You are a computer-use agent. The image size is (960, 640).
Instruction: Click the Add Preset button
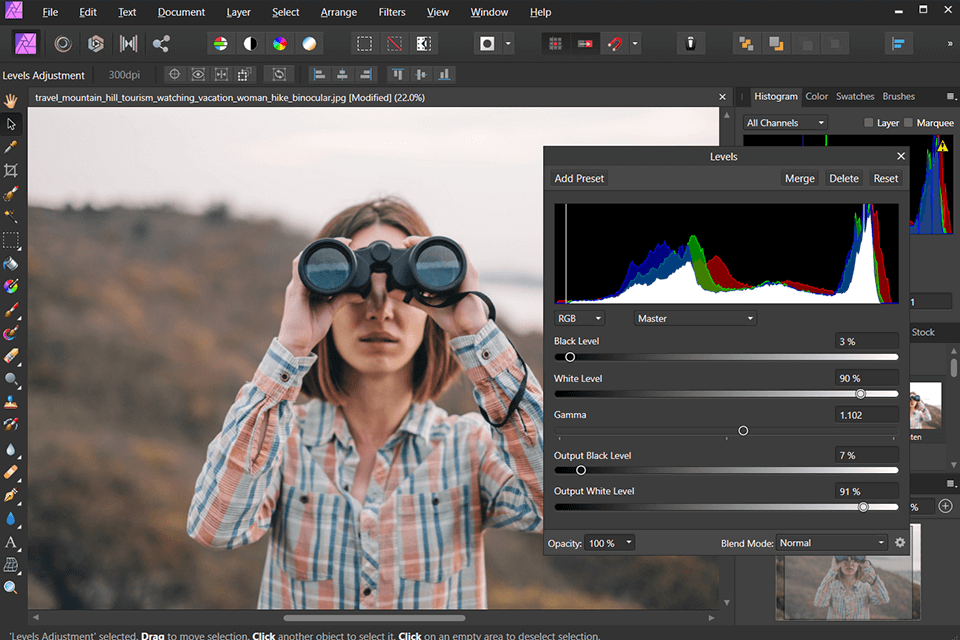pos(579,178)
